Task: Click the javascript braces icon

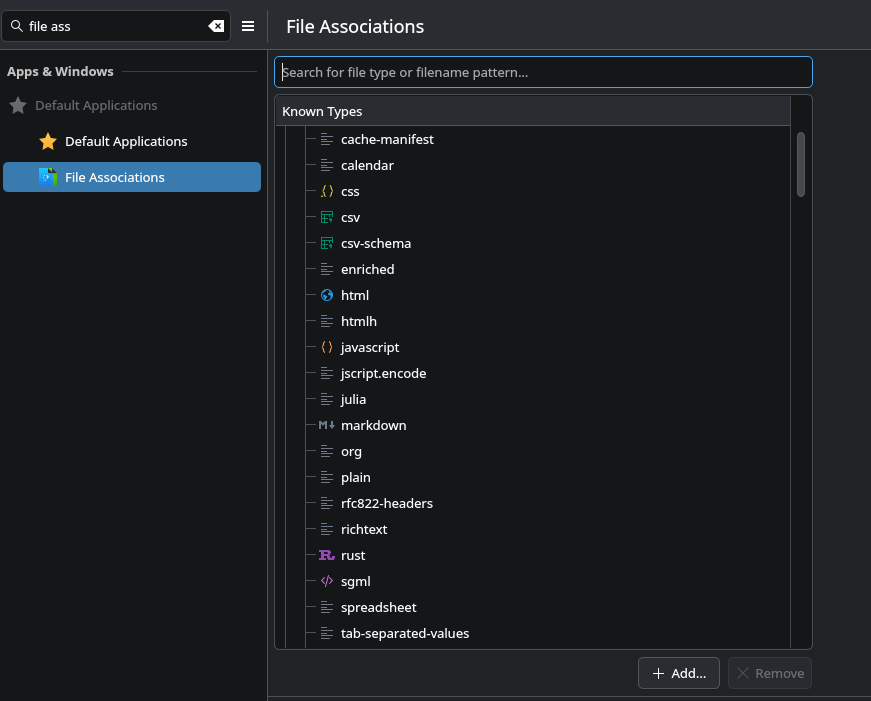Action: point(326,347)
